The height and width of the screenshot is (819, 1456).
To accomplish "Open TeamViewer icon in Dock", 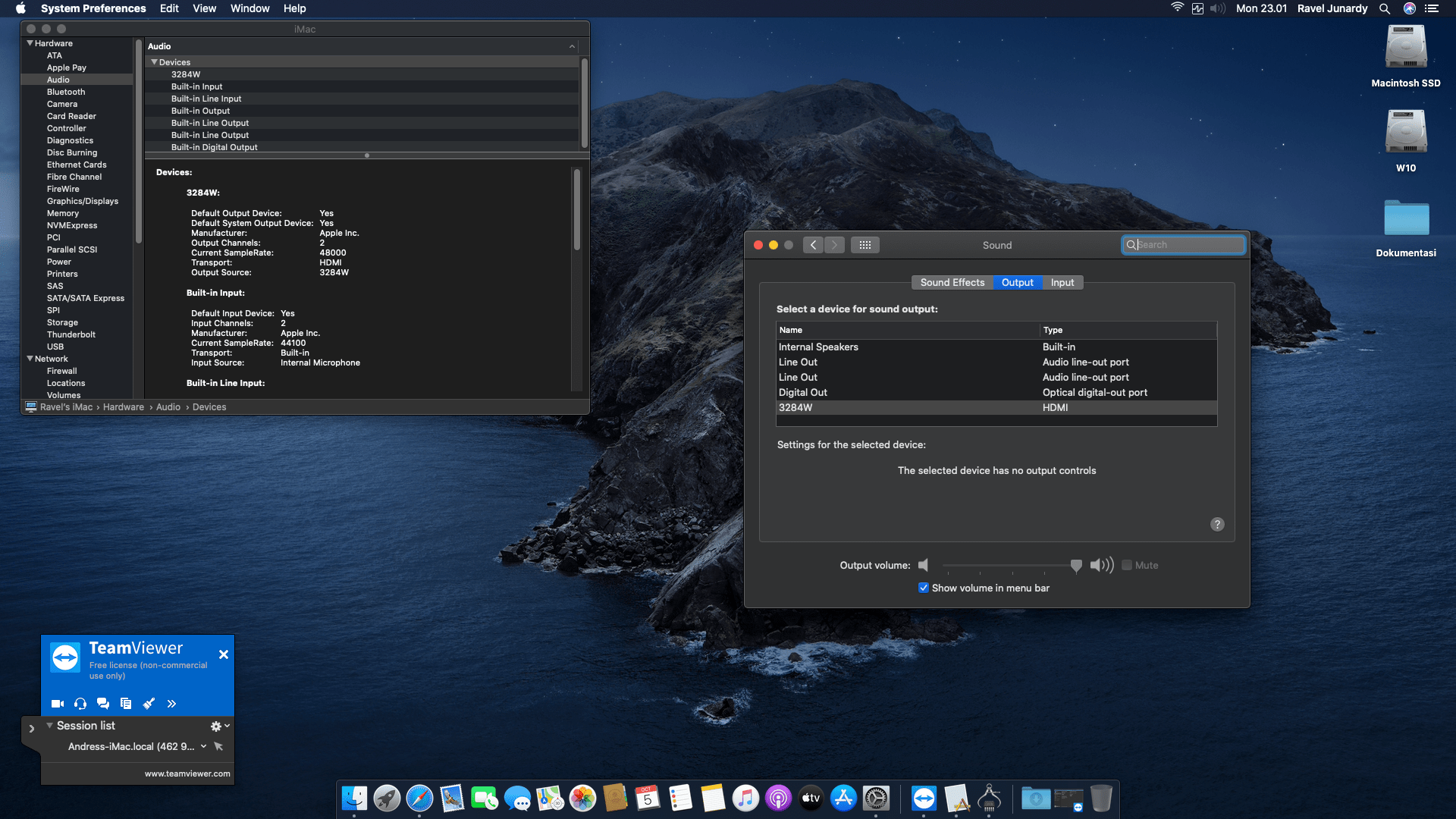I will coord(924,799).
